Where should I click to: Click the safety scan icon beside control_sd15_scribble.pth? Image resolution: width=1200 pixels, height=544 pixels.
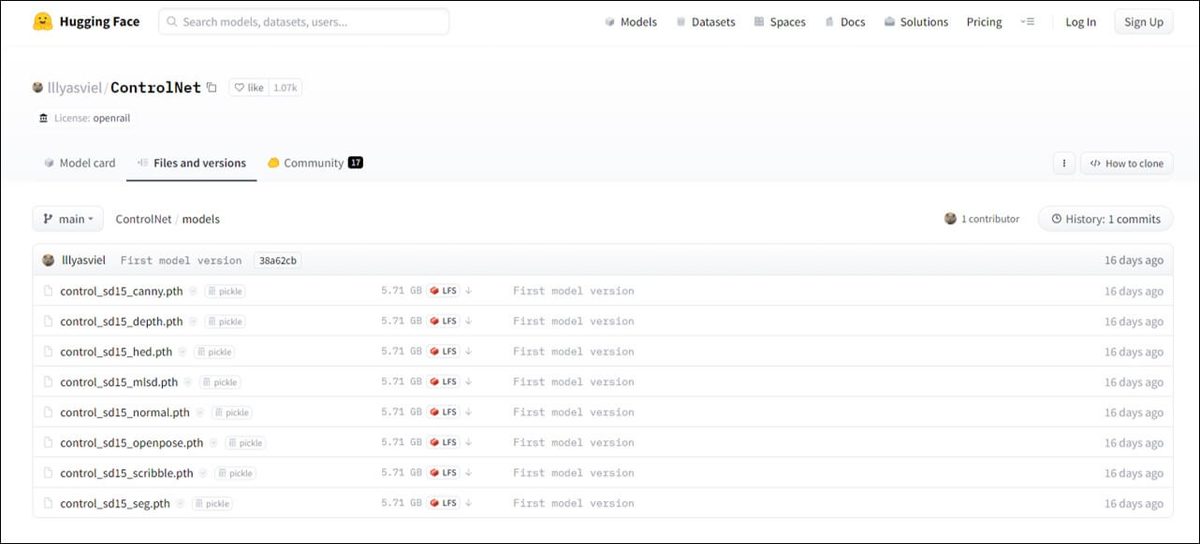click(203, 473)
